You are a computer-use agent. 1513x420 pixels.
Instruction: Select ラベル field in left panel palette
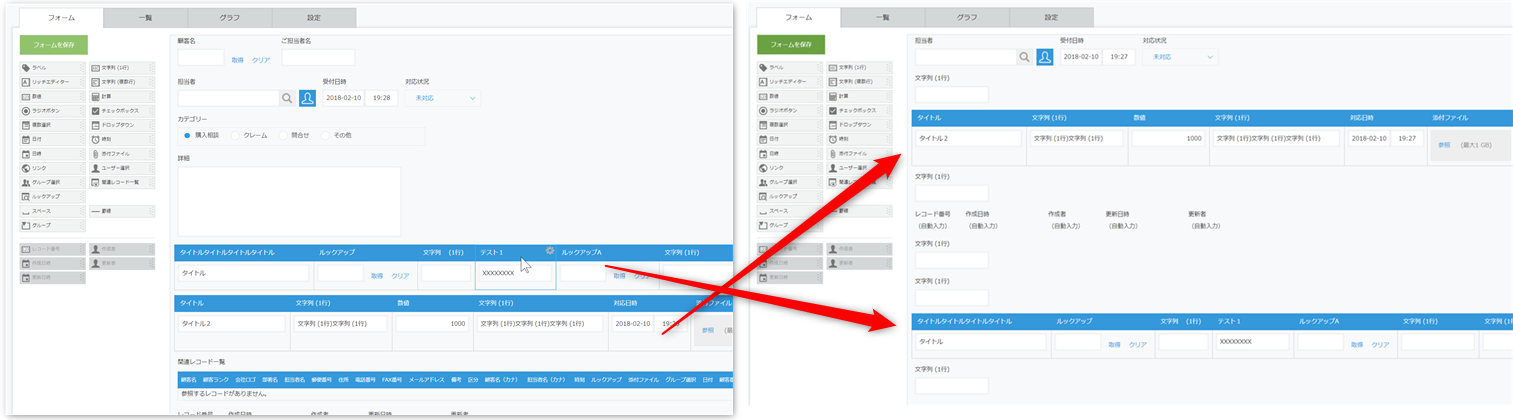pos(52,68)
